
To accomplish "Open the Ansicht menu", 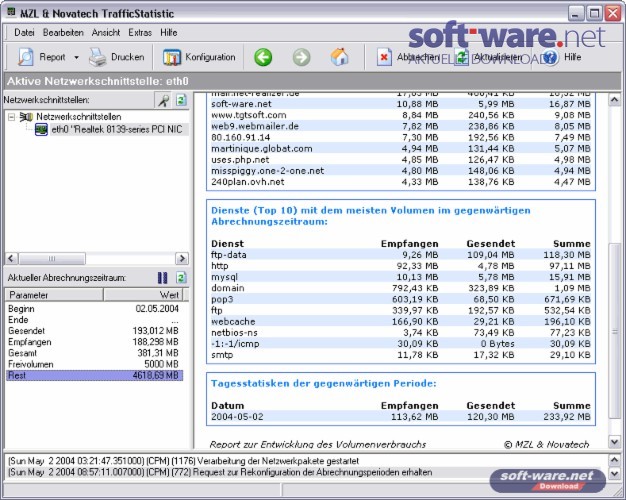I will [x=106, y=32].
